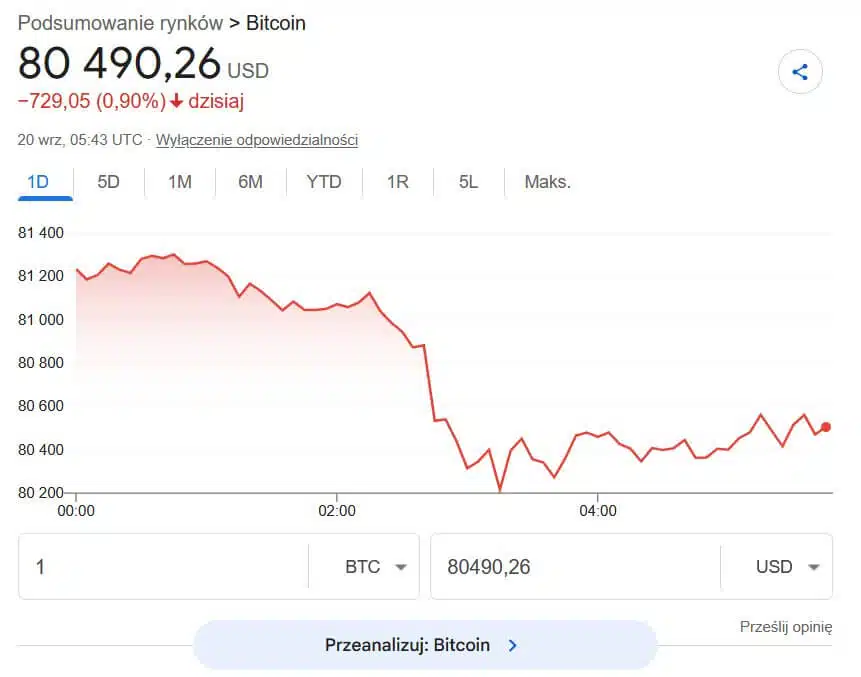Switch to the 5L range tab
The width and height of the screenshot is (861, 677).
(468, 182)
